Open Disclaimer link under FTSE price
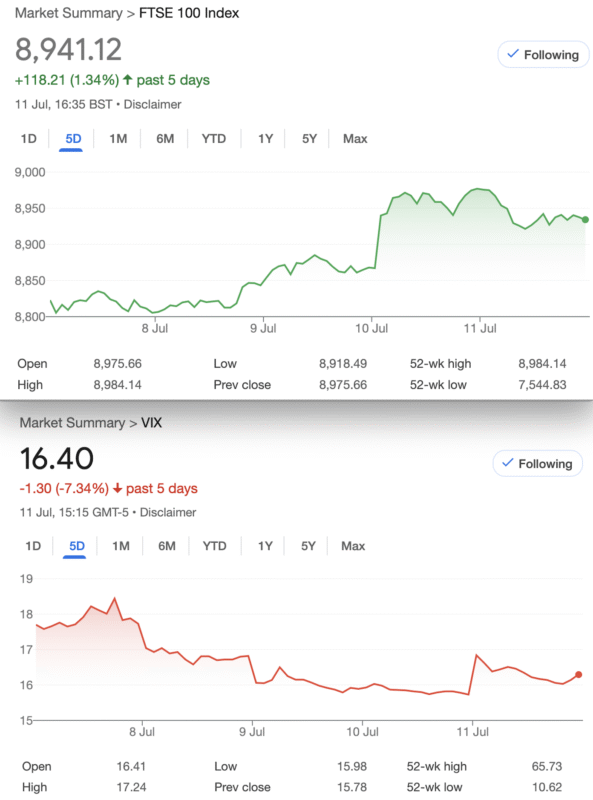 tap(152, 105)
